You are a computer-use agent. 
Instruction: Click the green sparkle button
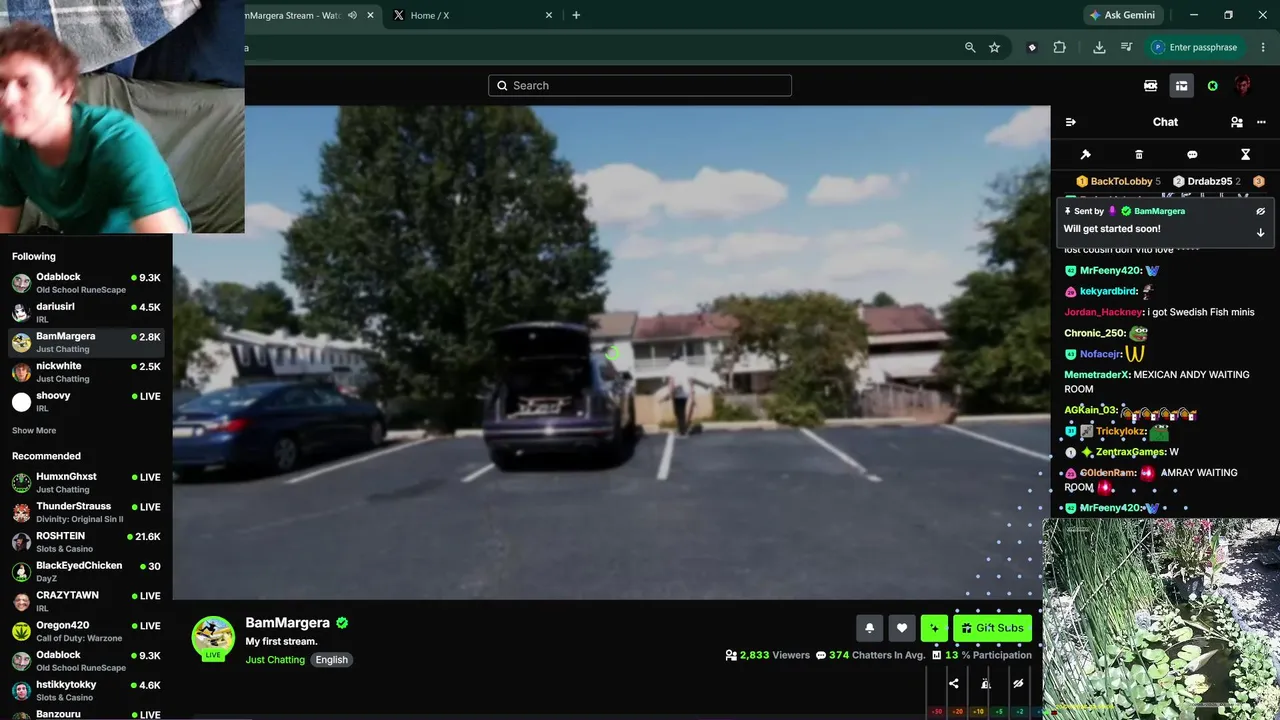coord(934,628)
